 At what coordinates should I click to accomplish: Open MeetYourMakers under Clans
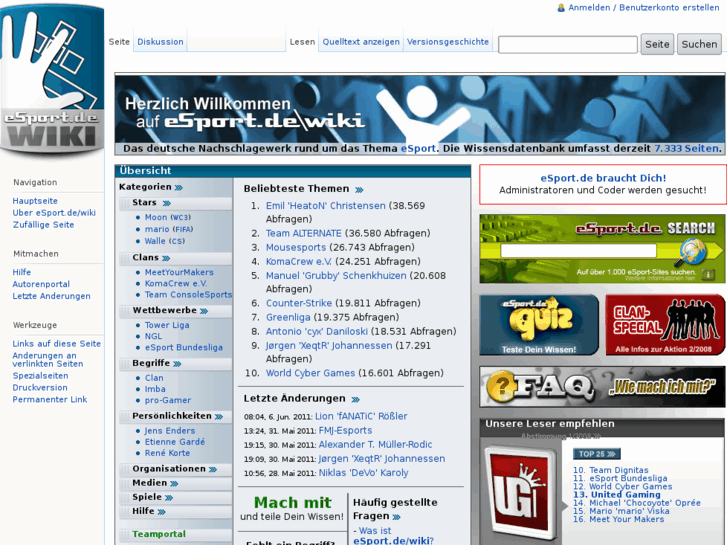179,272
